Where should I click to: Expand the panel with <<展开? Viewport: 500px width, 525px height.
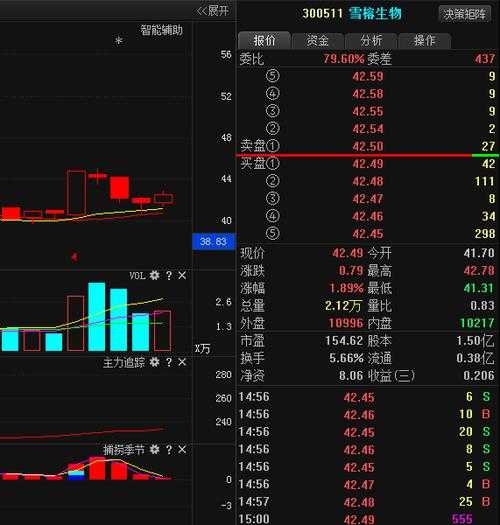pos(213,11)
